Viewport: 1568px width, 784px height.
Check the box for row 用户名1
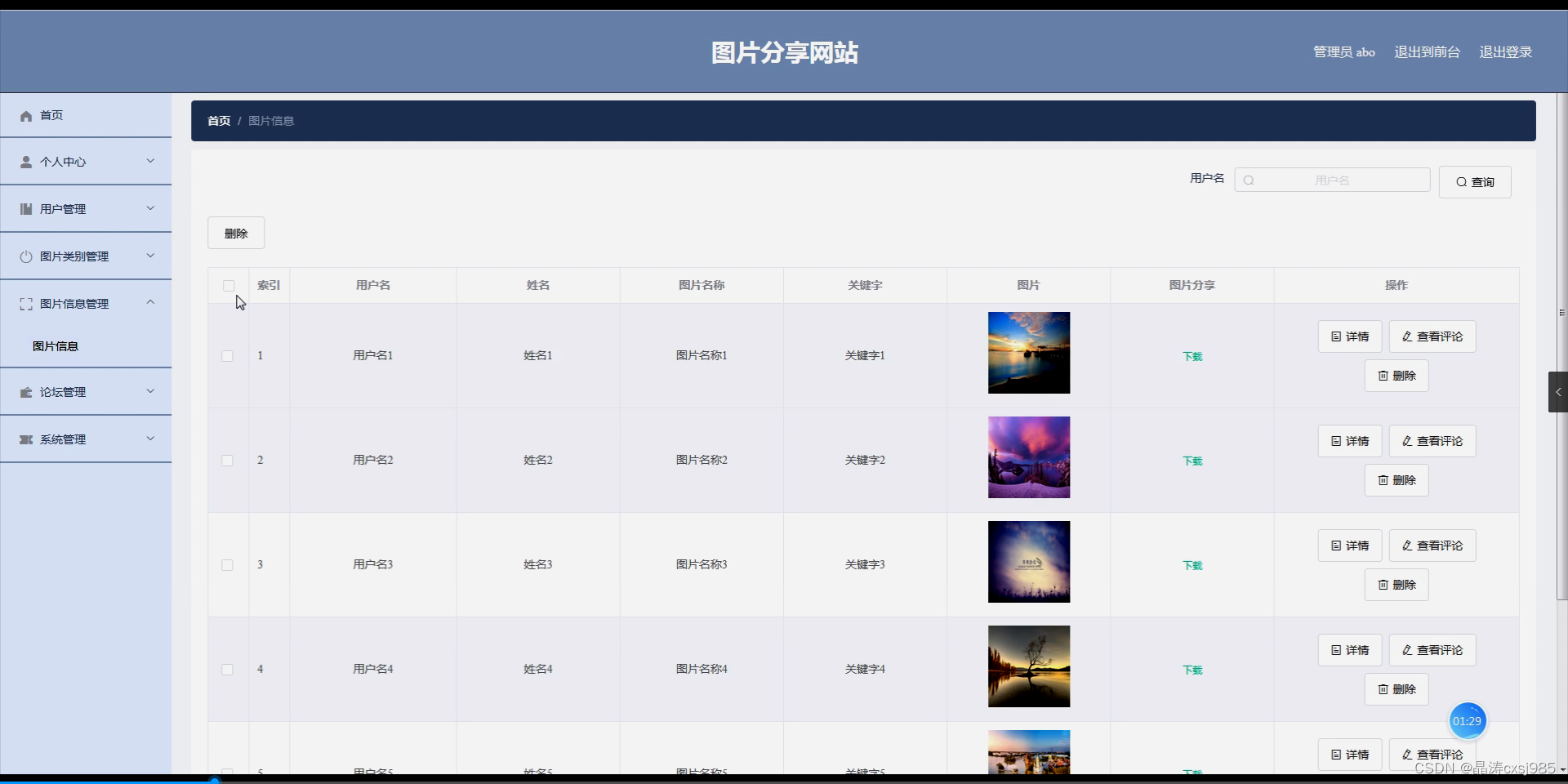click(x=227, y=356)
